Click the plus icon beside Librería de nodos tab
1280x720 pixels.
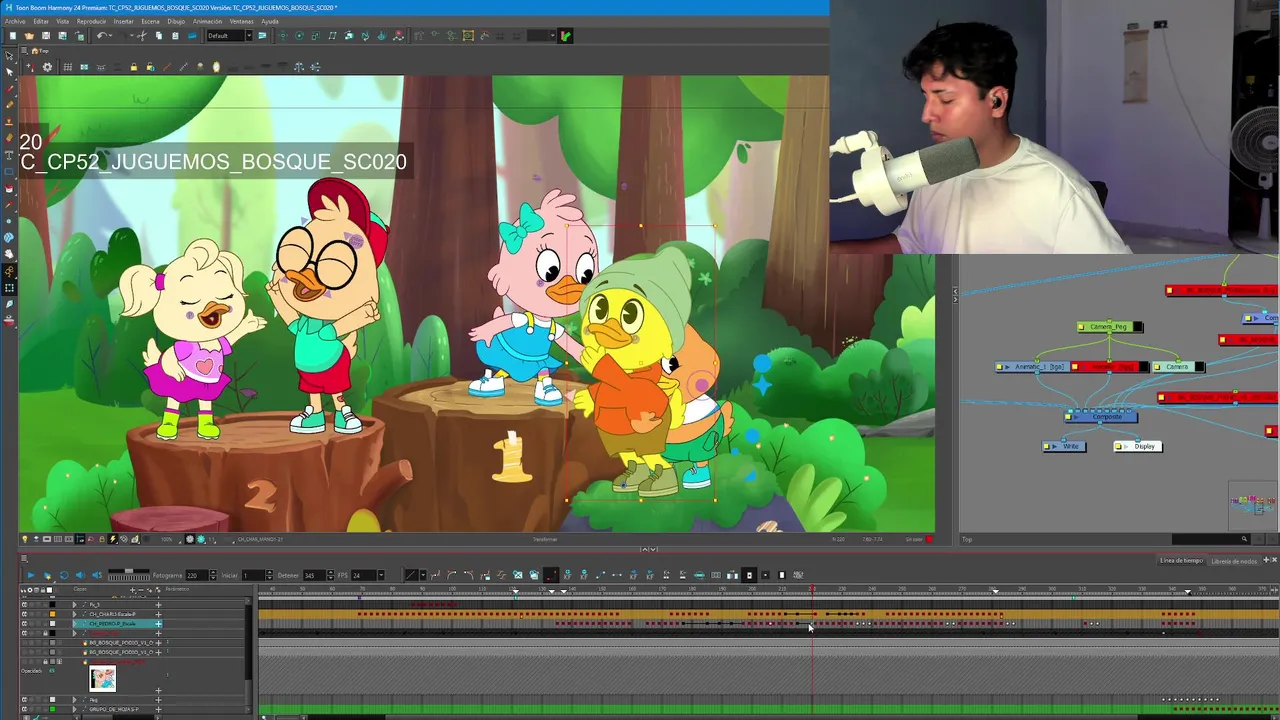click(x=1266, y=561)
